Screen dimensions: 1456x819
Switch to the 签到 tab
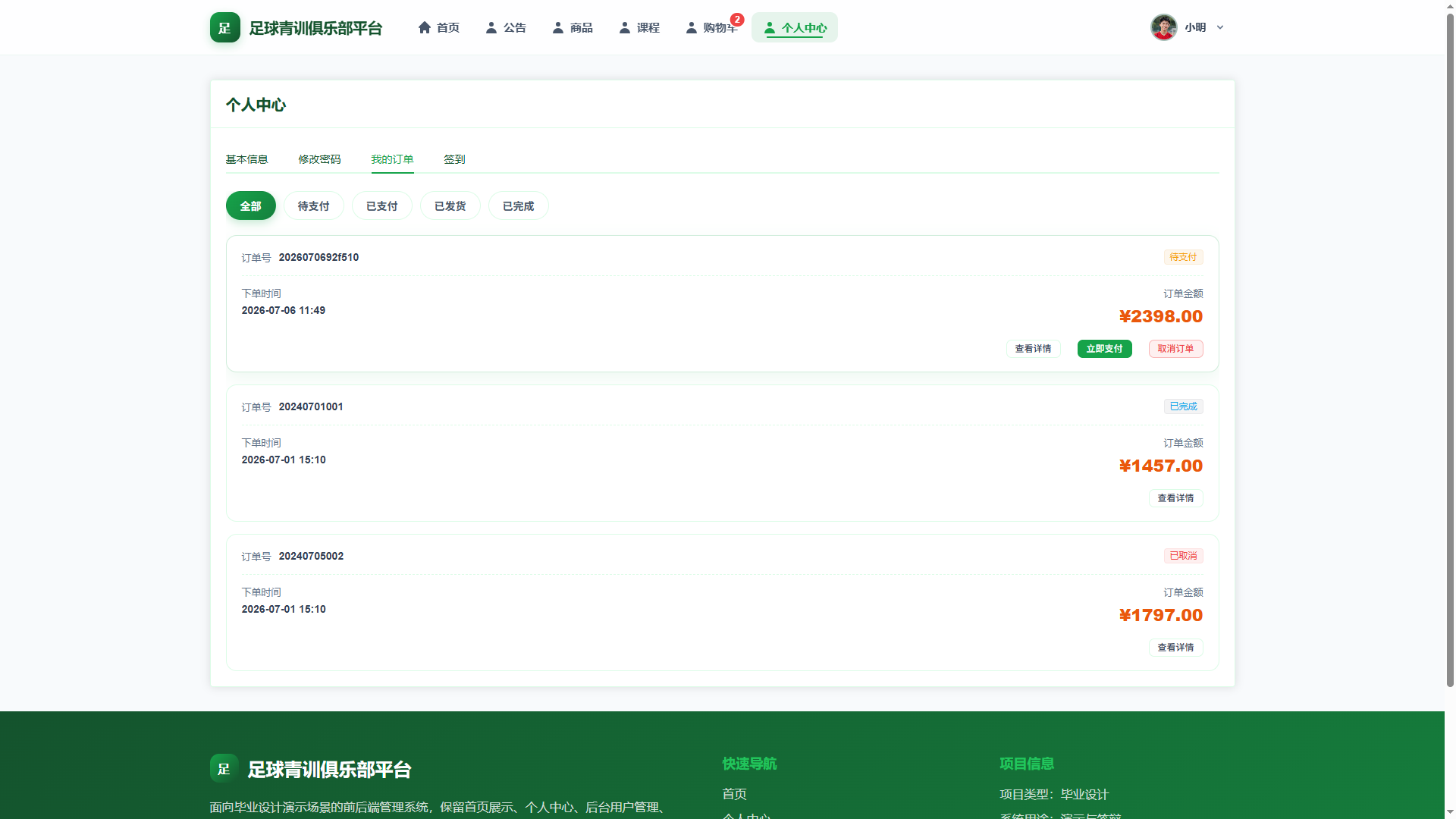click(x=455, y=159)
